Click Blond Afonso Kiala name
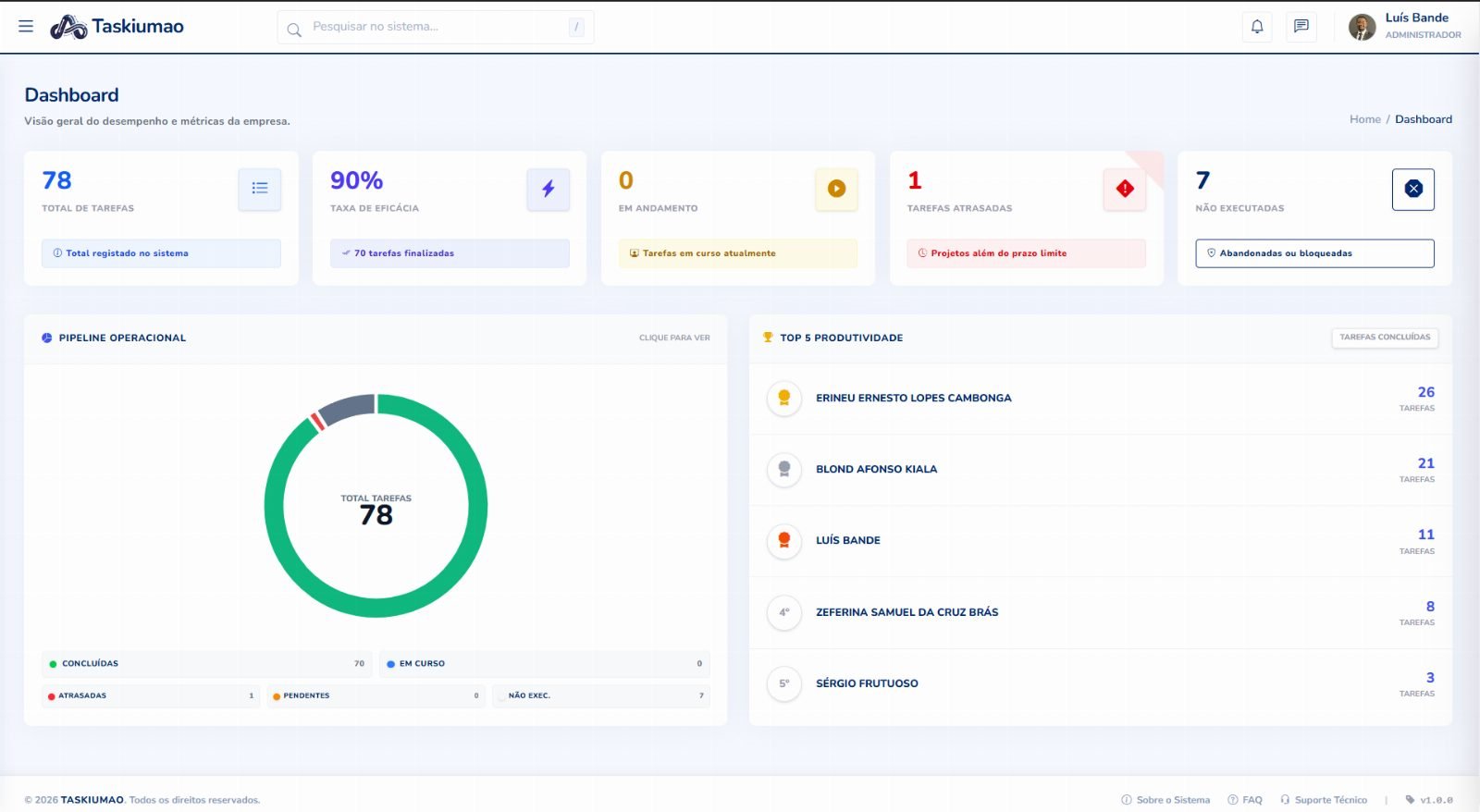This screenshot has width=1480, height=812. 877,470
